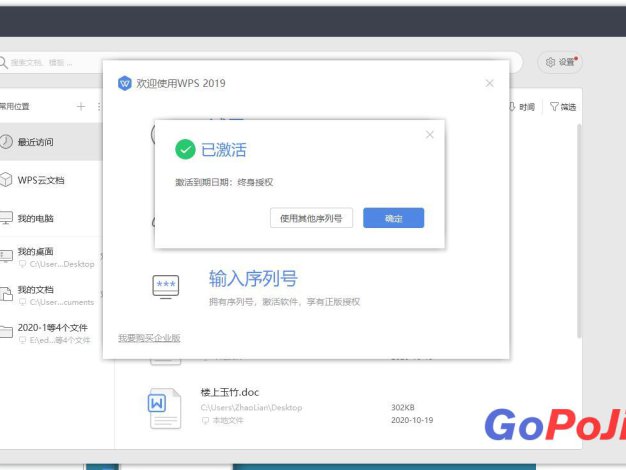
Task: Click the 输入序列号 heading
Action: (x=253, y=278)
